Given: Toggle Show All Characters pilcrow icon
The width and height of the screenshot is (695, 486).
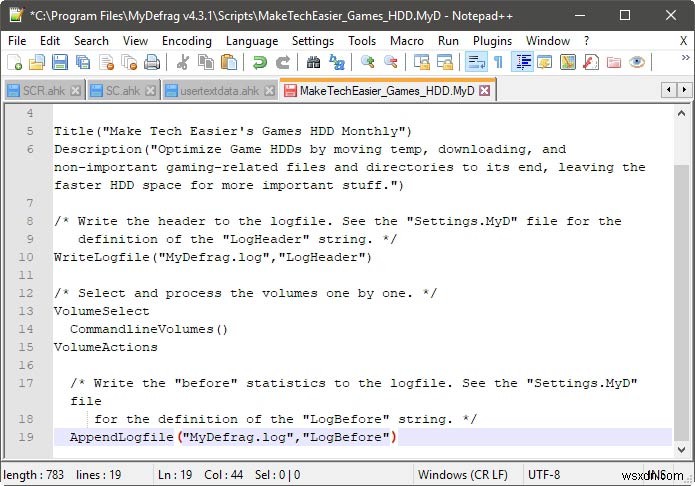Looking at the screenshot, I should point(499,62).
